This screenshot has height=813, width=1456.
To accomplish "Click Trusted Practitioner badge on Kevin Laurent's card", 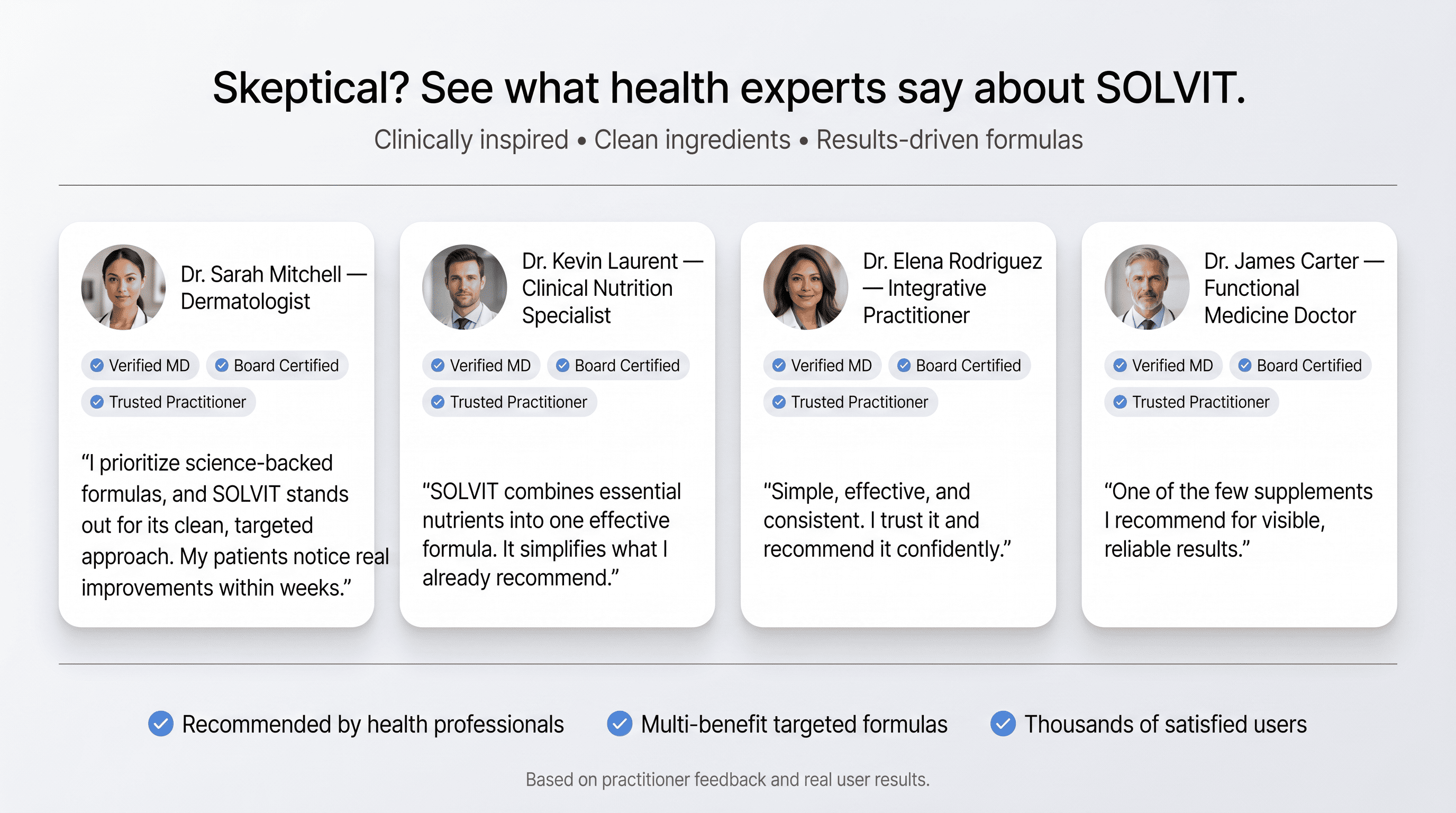I will (509, 402).
